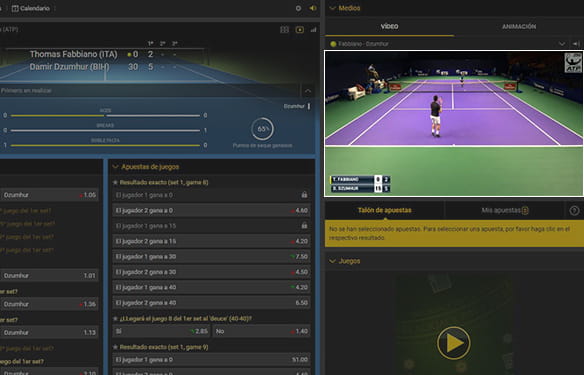Image resolution: width=584 pixels, height=375 pixels.
Task: Click the yellow tennis ball match icon
Action: (333, 44)
